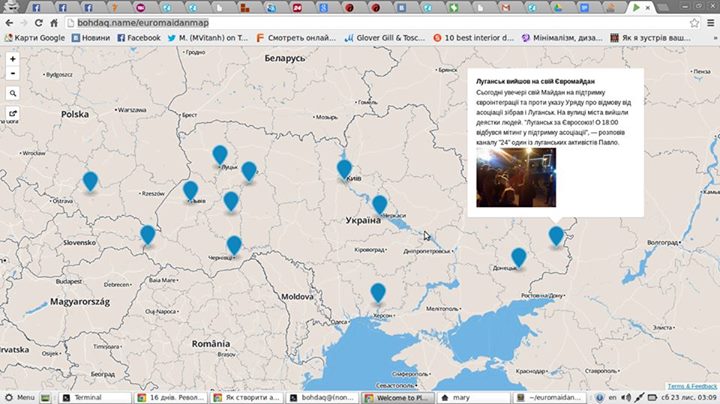The height and width of the screenshot is (404, 720).
Task: Click the marker near Чернівці
Action: pos(234,244)
